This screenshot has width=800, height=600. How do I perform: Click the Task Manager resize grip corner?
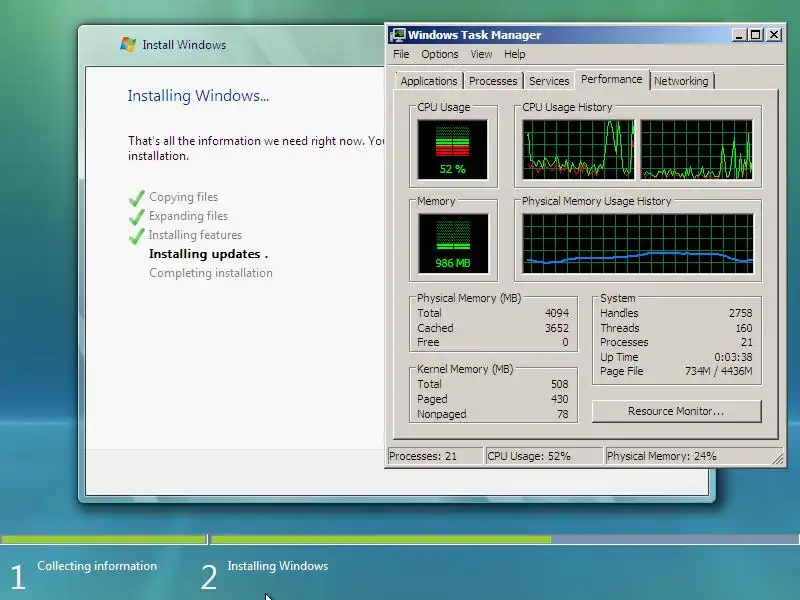click(778, 459)
